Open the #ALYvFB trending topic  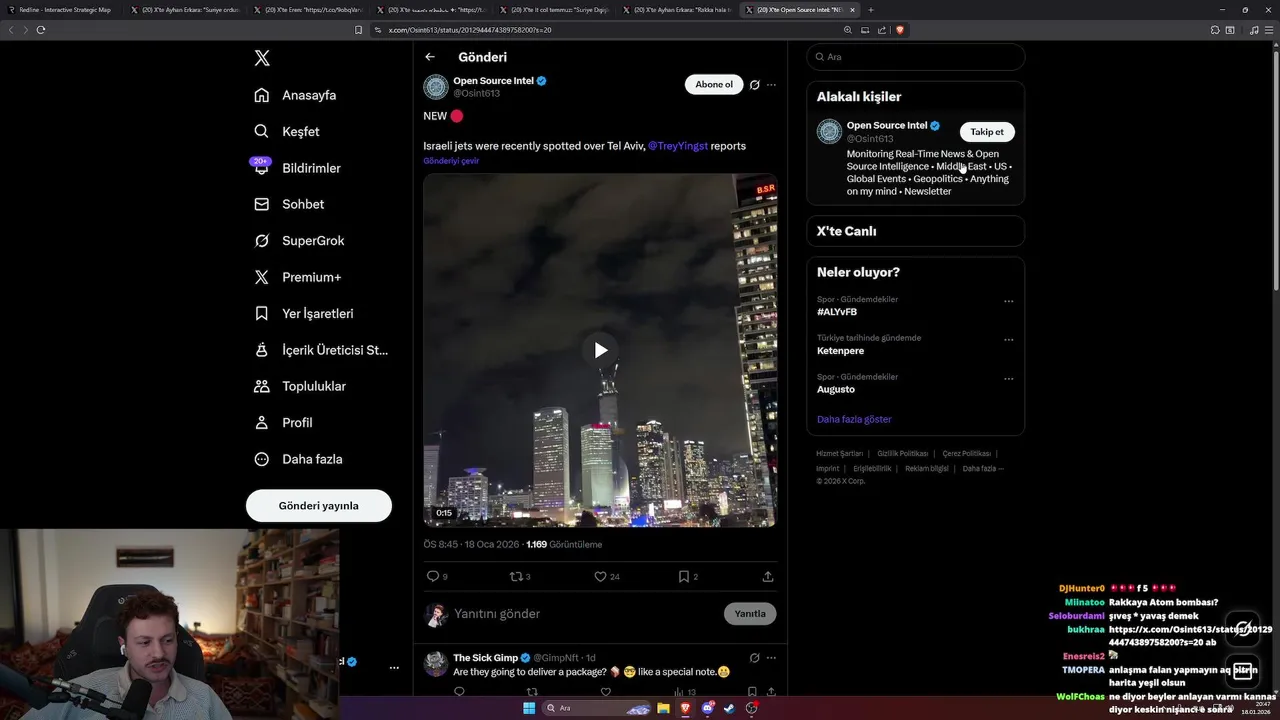point(837,312)
